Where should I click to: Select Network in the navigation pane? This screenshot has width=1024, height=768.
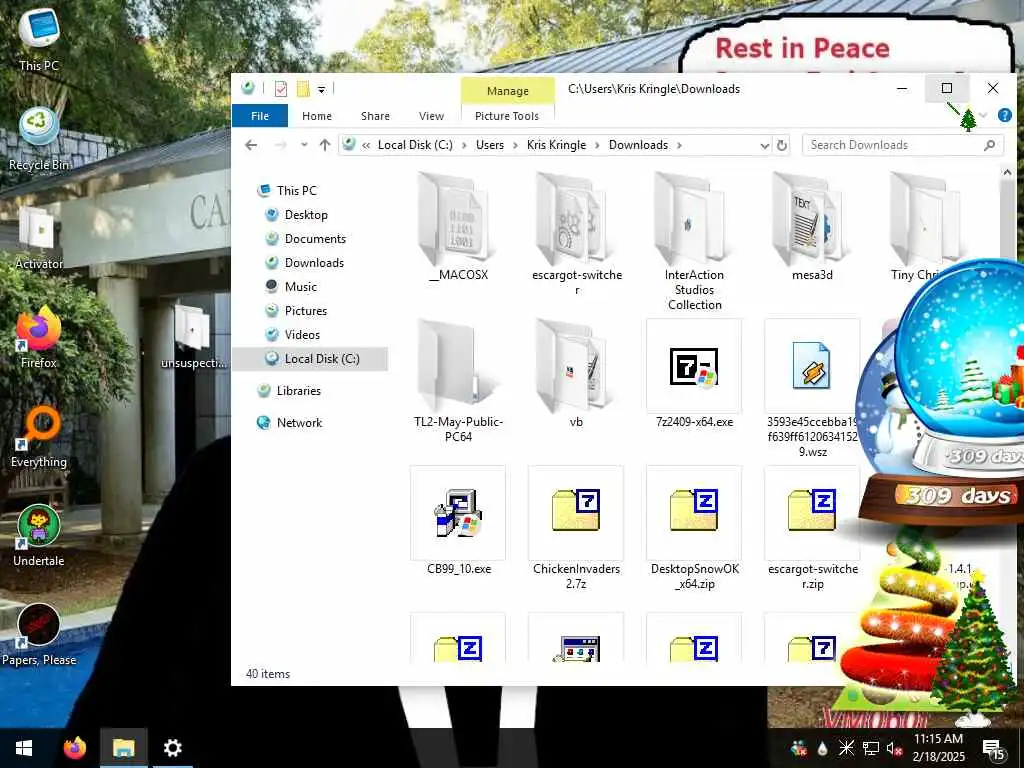(299, 423)
